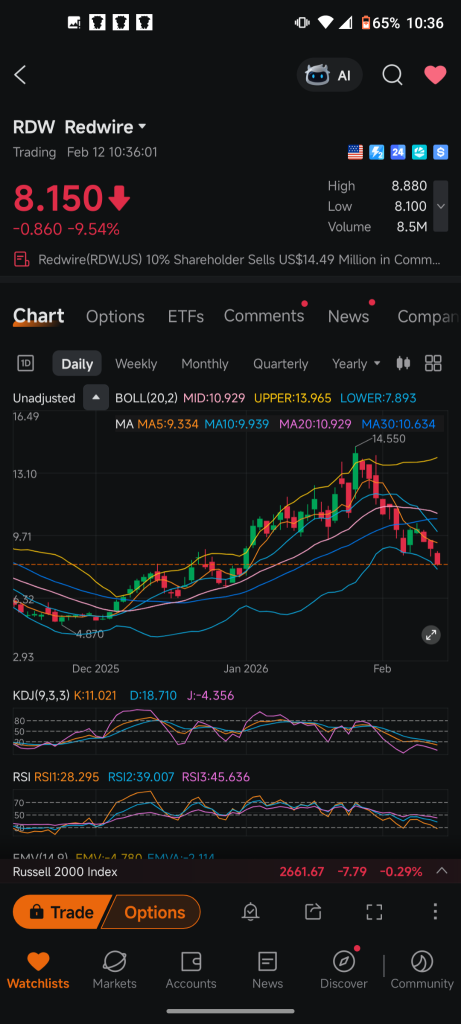Image resolution: width=461 pixels, height=1024 pixels.
Task: Go to Discover in bottom navigation
Action: 344,970
